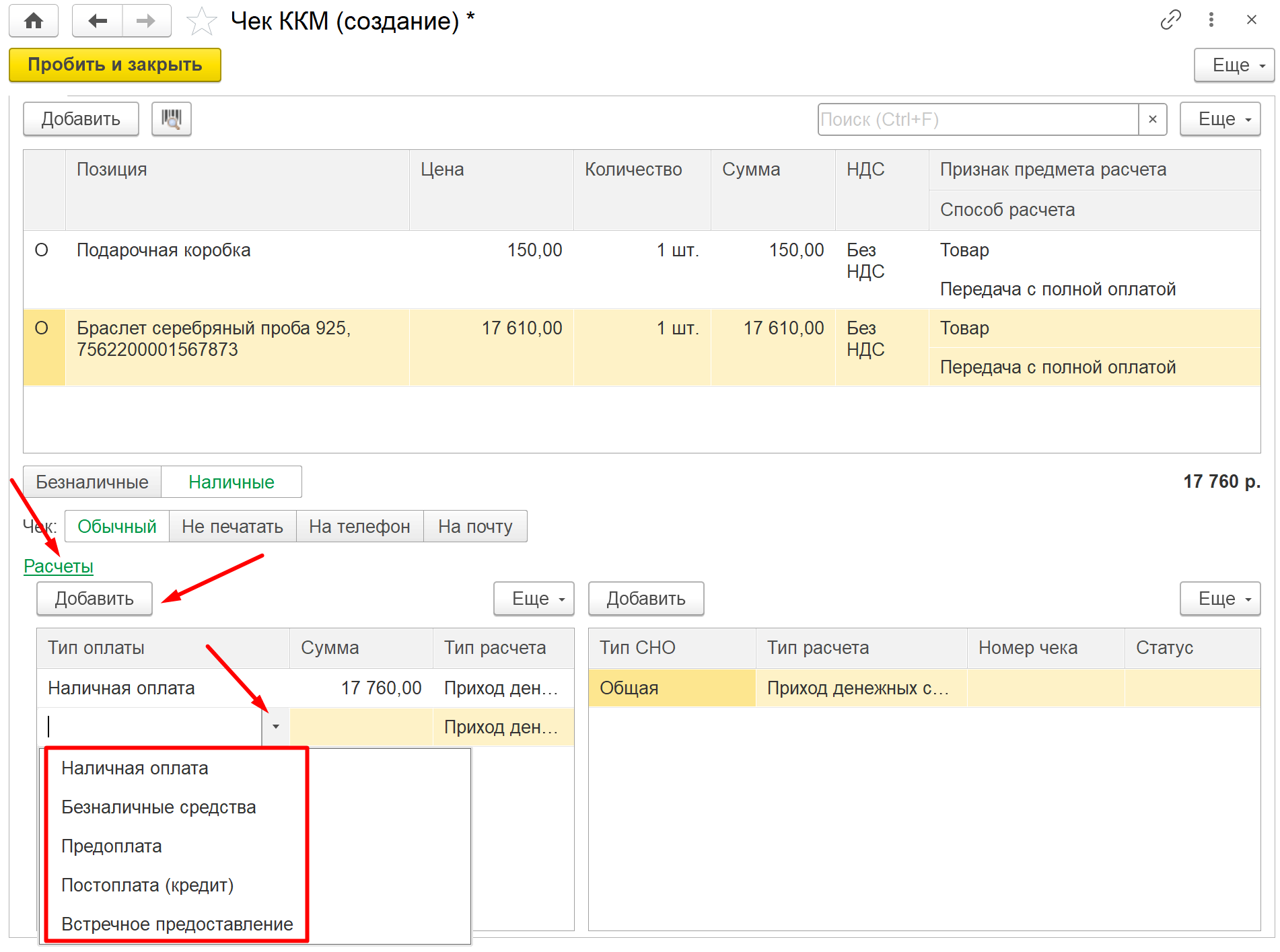The image size is (1280, 952).
Task: Navigate back with the left arrow
Action: coord(98,21)
